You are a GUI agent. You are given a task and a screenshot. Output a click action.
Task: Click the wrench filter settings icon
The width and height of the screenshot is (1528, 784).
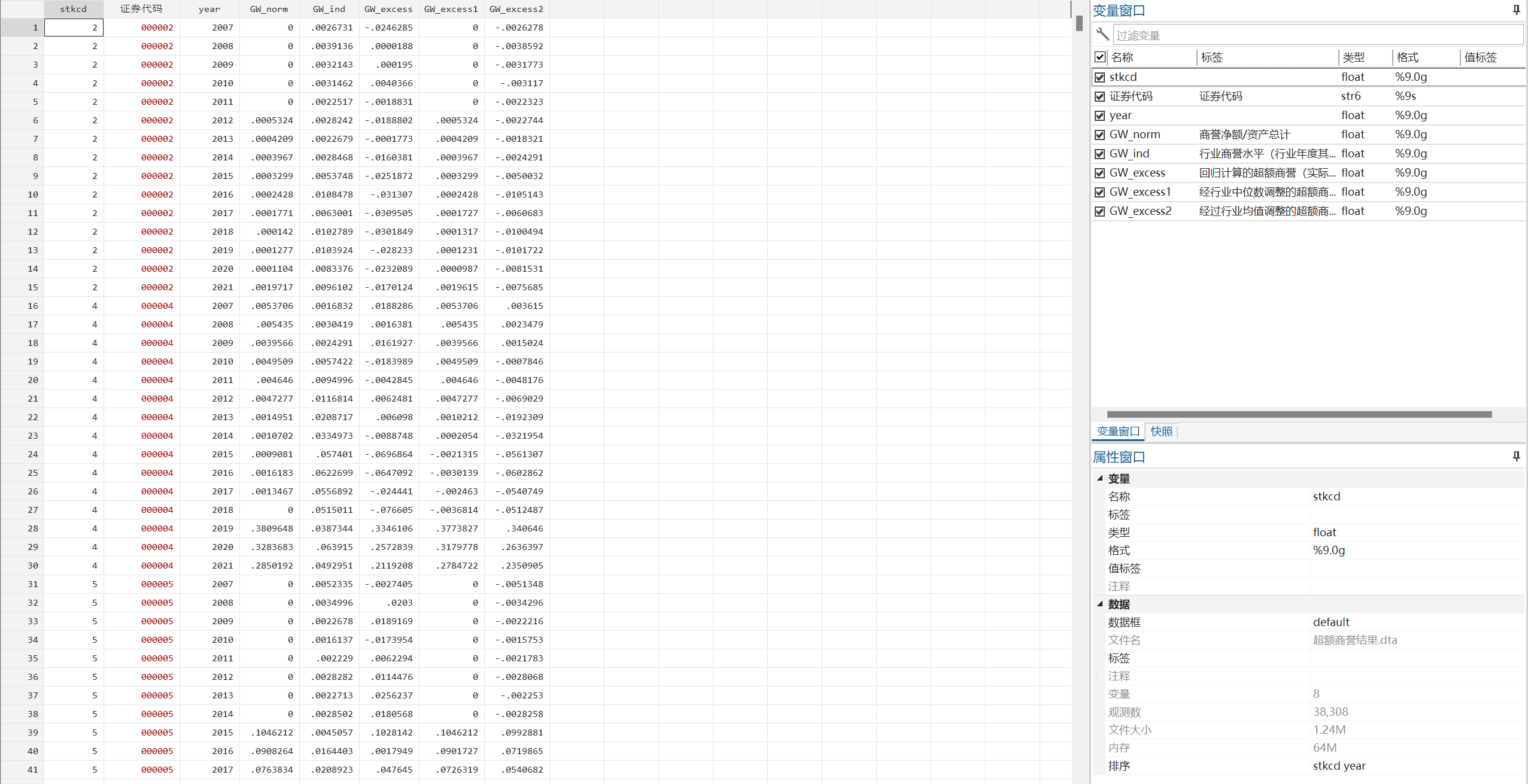tap(1102, 34)
